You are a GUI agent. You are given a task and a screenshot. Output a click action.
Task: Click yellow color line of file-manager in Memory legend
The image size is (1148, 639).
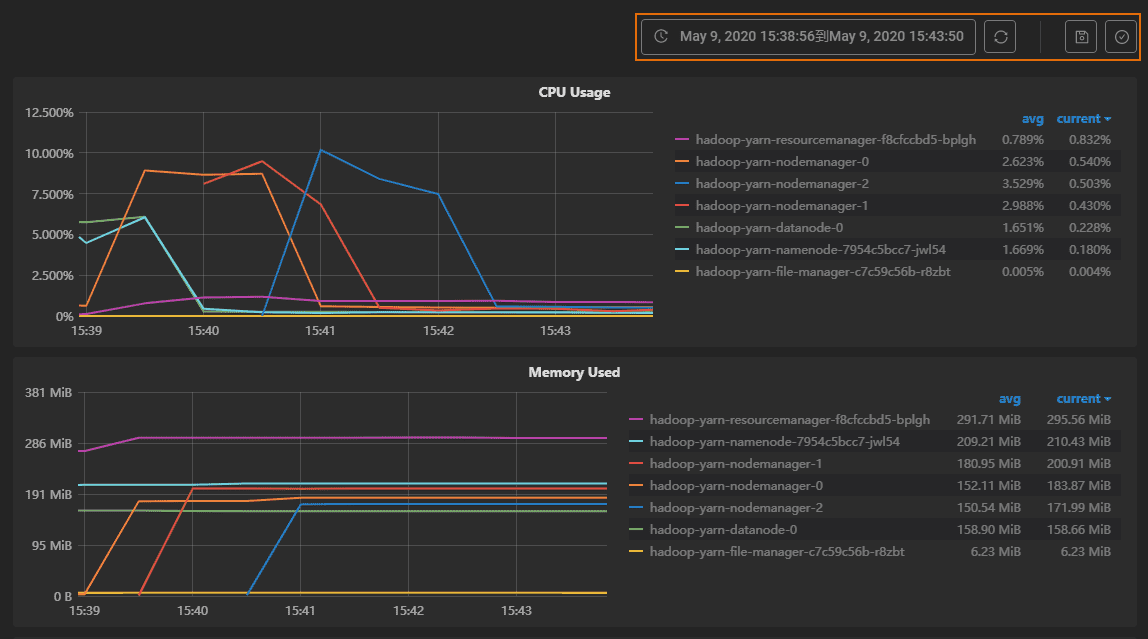coord(636,552)
